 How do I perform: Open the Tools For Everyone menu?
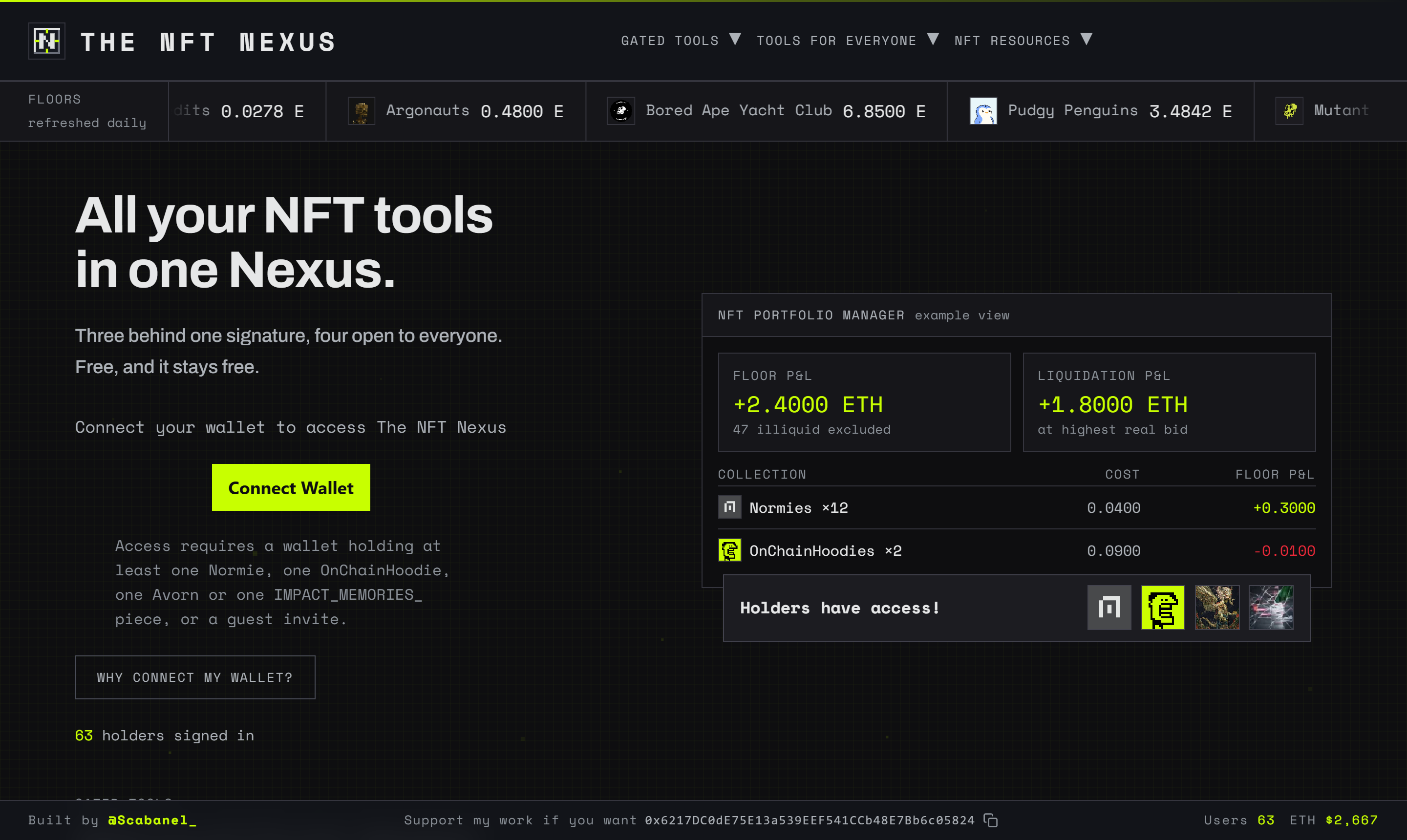[836, 41]
